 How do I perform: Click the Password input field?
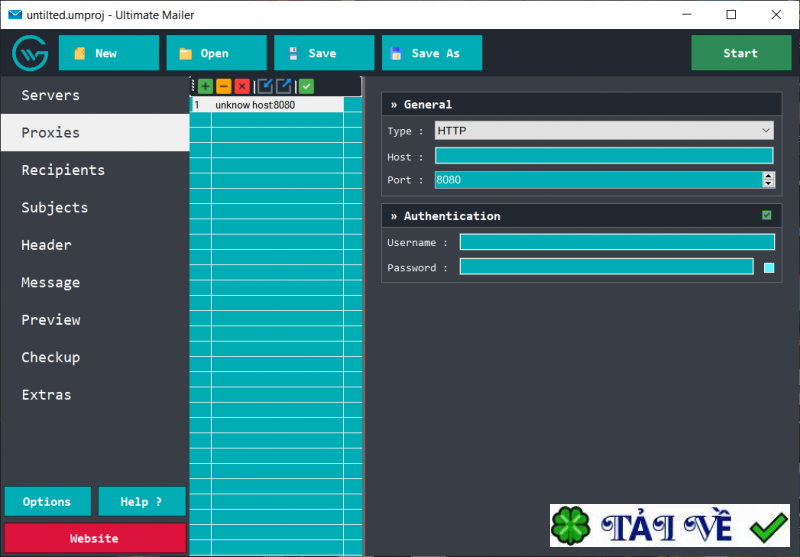click(606, 266)
